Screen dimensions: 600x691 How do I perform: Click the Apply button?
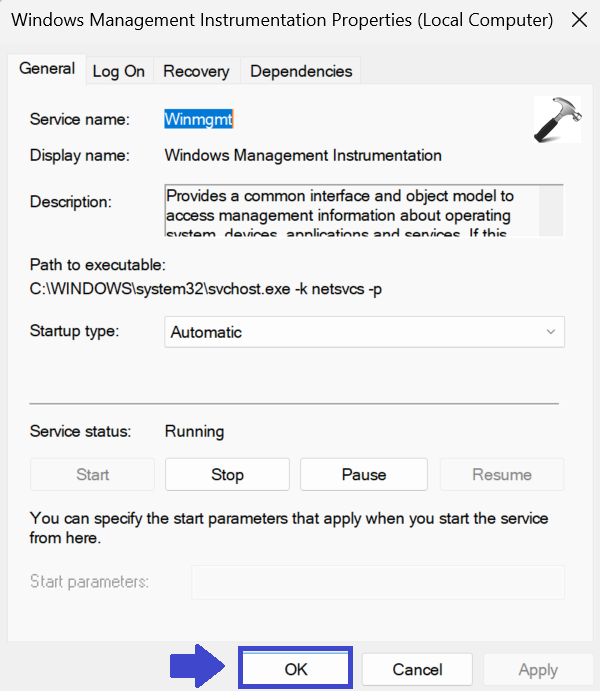538,669
